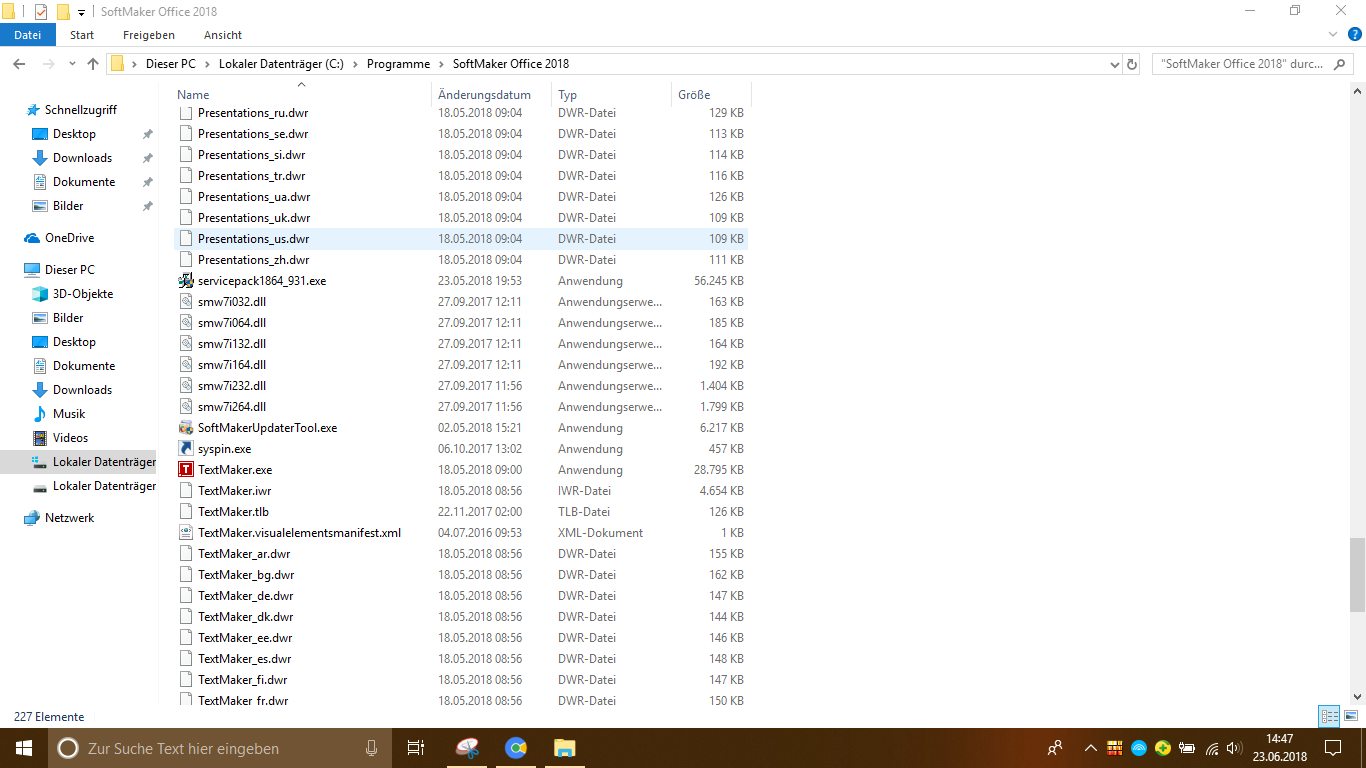Switch to large icons view in the status bar

tap(1352, 716)
